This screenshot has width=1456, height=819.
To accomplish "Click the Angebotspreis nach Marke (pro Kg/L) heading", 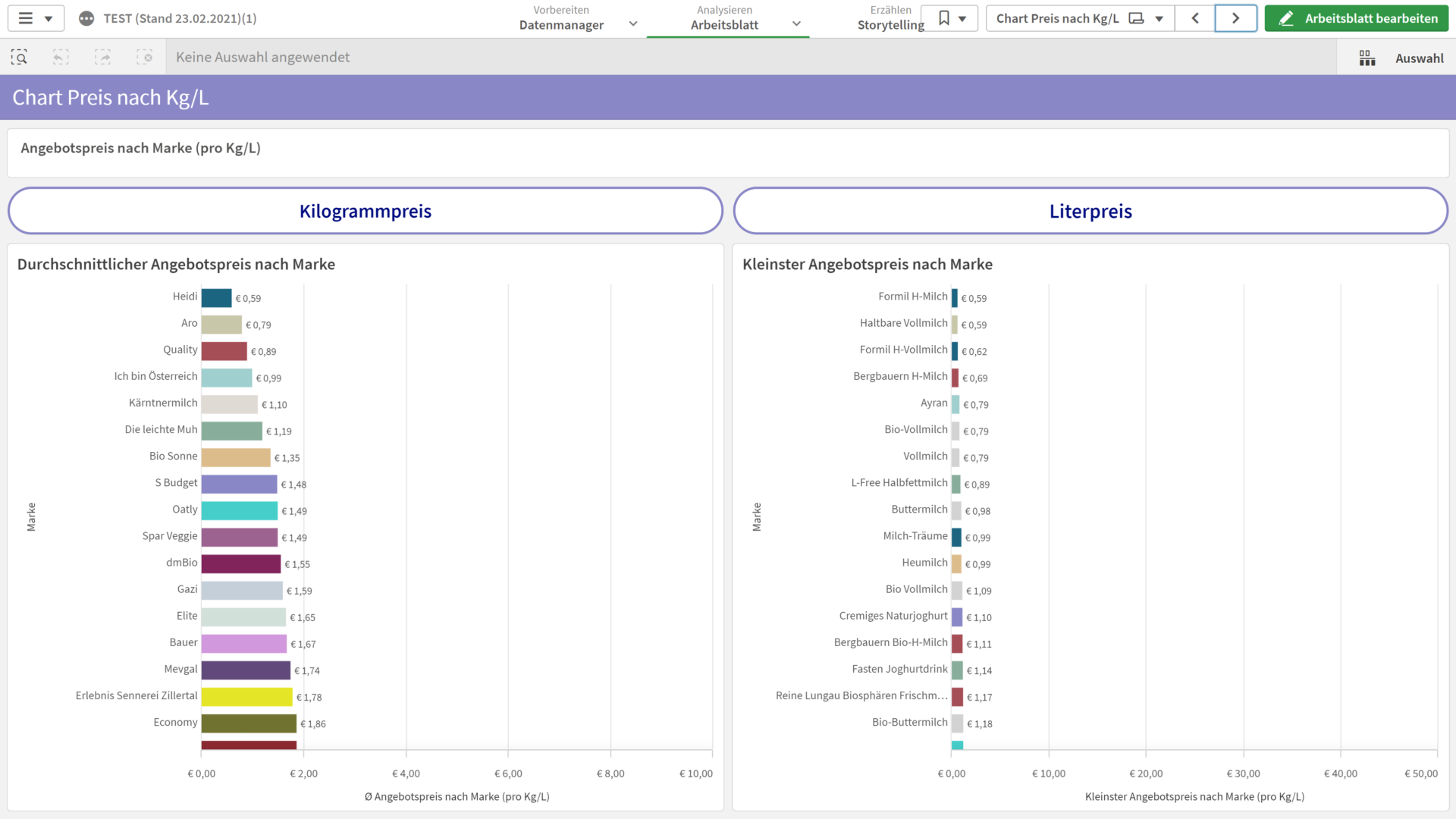I will pos(140,148).
